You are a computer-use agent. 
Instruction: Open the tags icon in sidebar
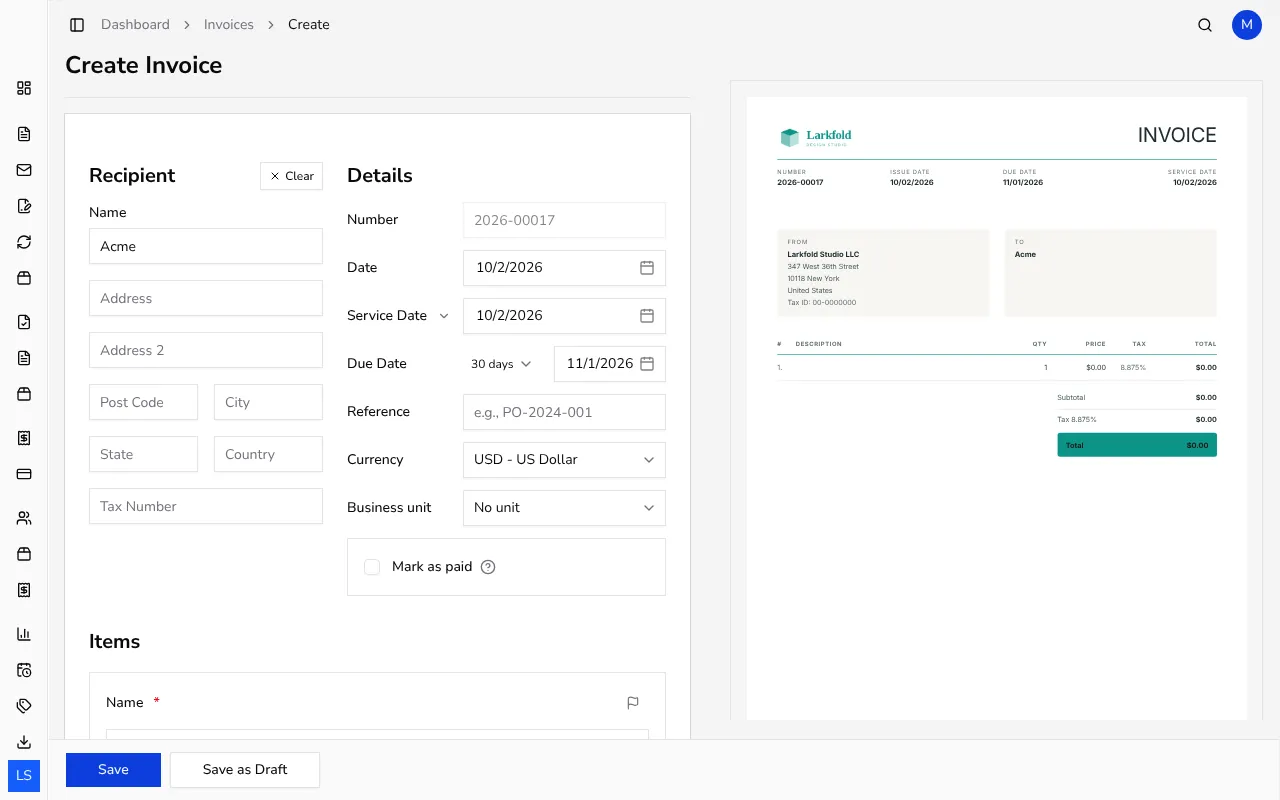tap(24, 706)
